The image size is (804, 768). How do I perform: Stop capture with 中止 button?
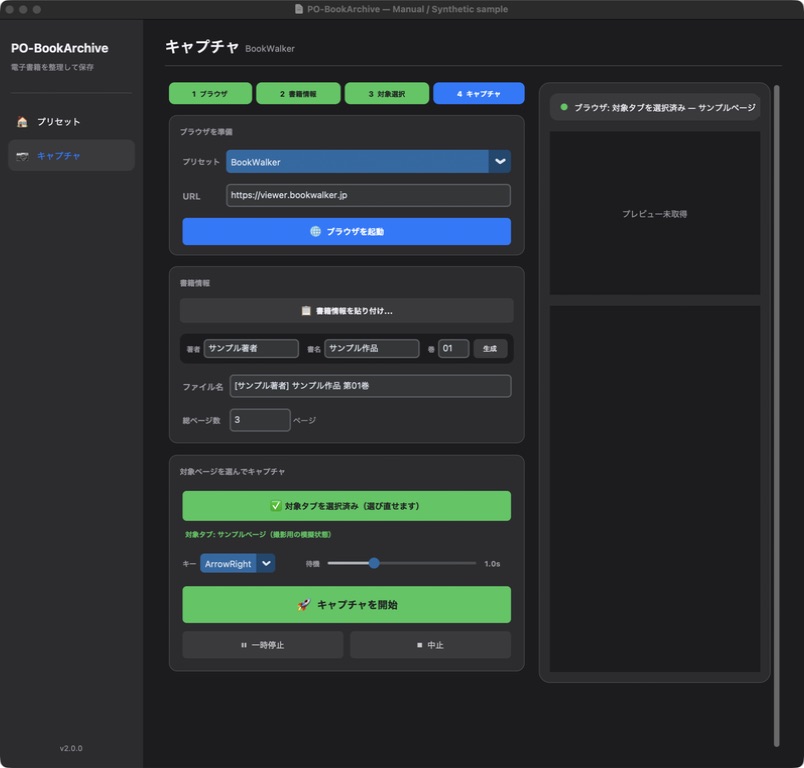[430, 645]
